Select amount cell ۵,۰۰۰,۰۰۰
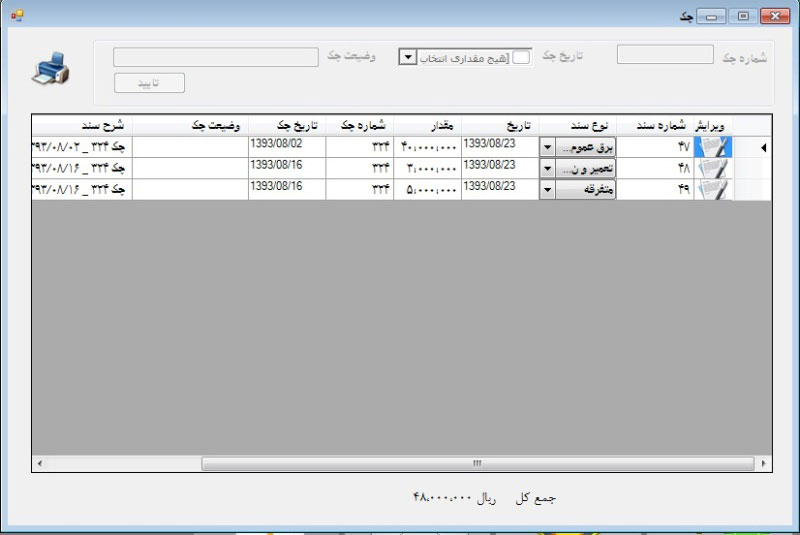Screen dimensions: 800x535 (428, 190)
